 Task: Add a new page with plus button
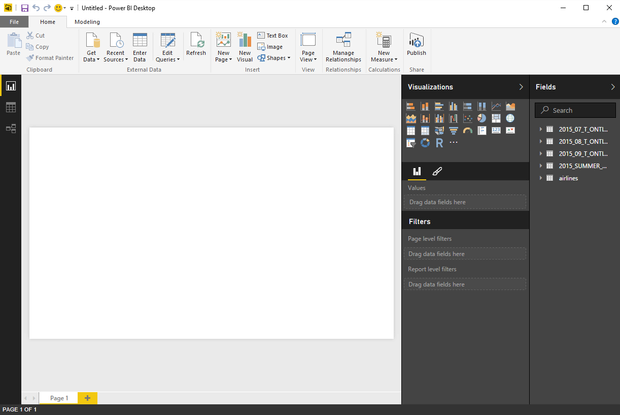tap(87, 398)
